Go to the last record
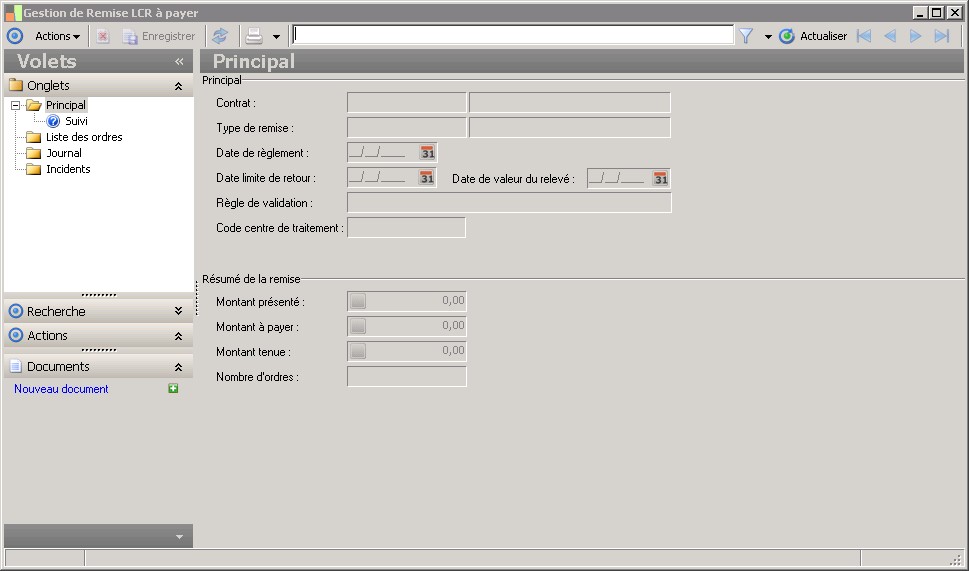The height and width of the screenshot is (571, 969). click(x=941, y=36)
